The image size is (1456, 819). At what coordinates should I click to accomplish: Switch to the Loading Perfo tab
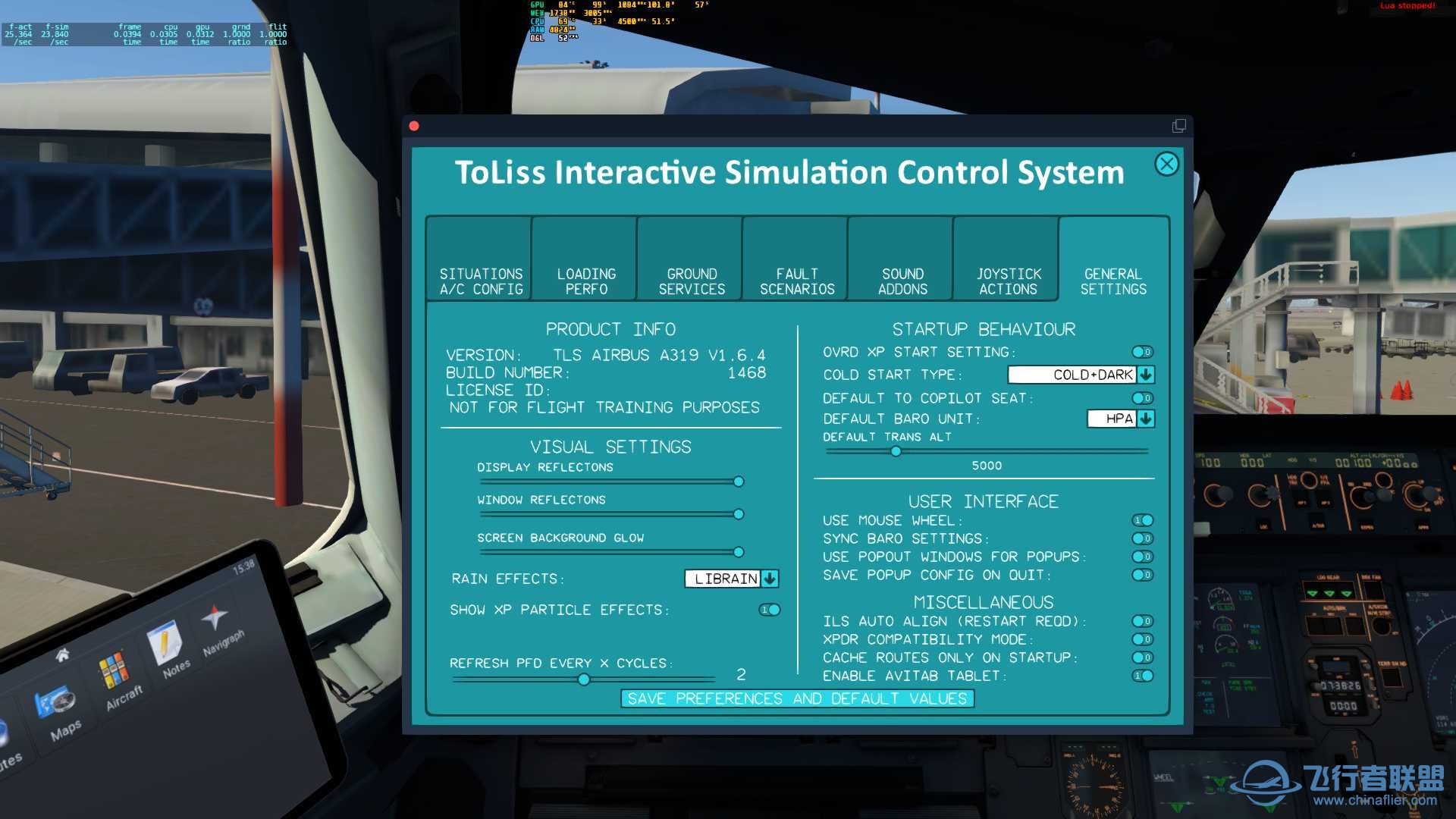[x=586, y=259]
